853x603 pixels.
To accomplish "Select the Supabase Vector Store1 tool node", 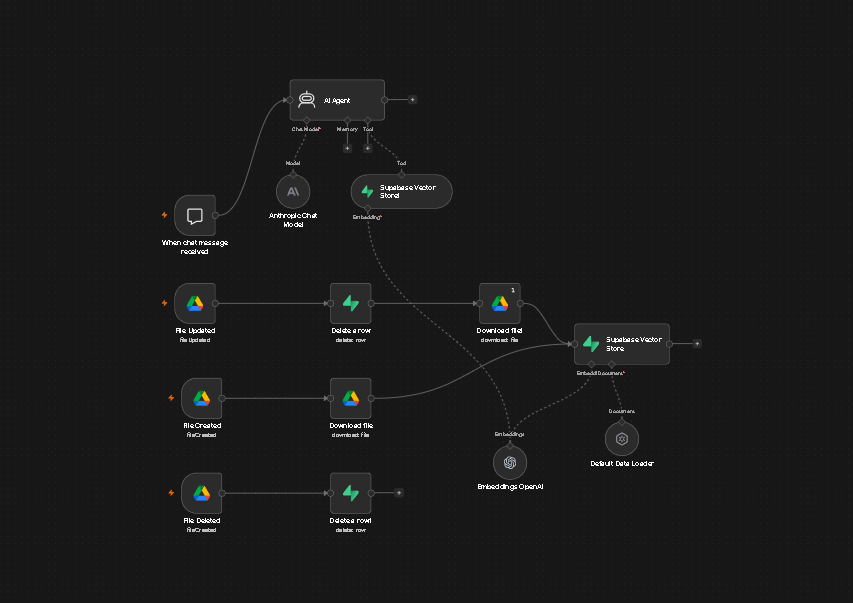I will pos(401,192).
